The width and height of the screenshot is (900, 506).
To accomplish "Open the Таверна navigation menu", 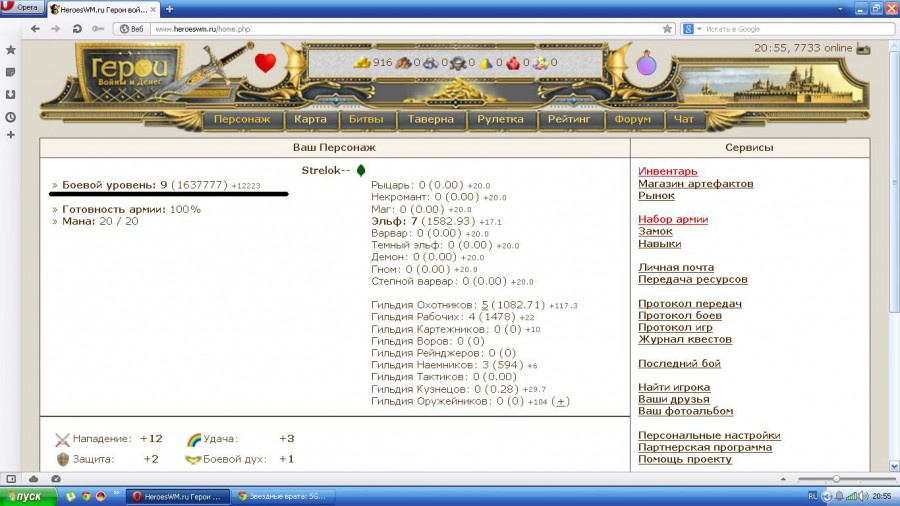I will point(431,119).
